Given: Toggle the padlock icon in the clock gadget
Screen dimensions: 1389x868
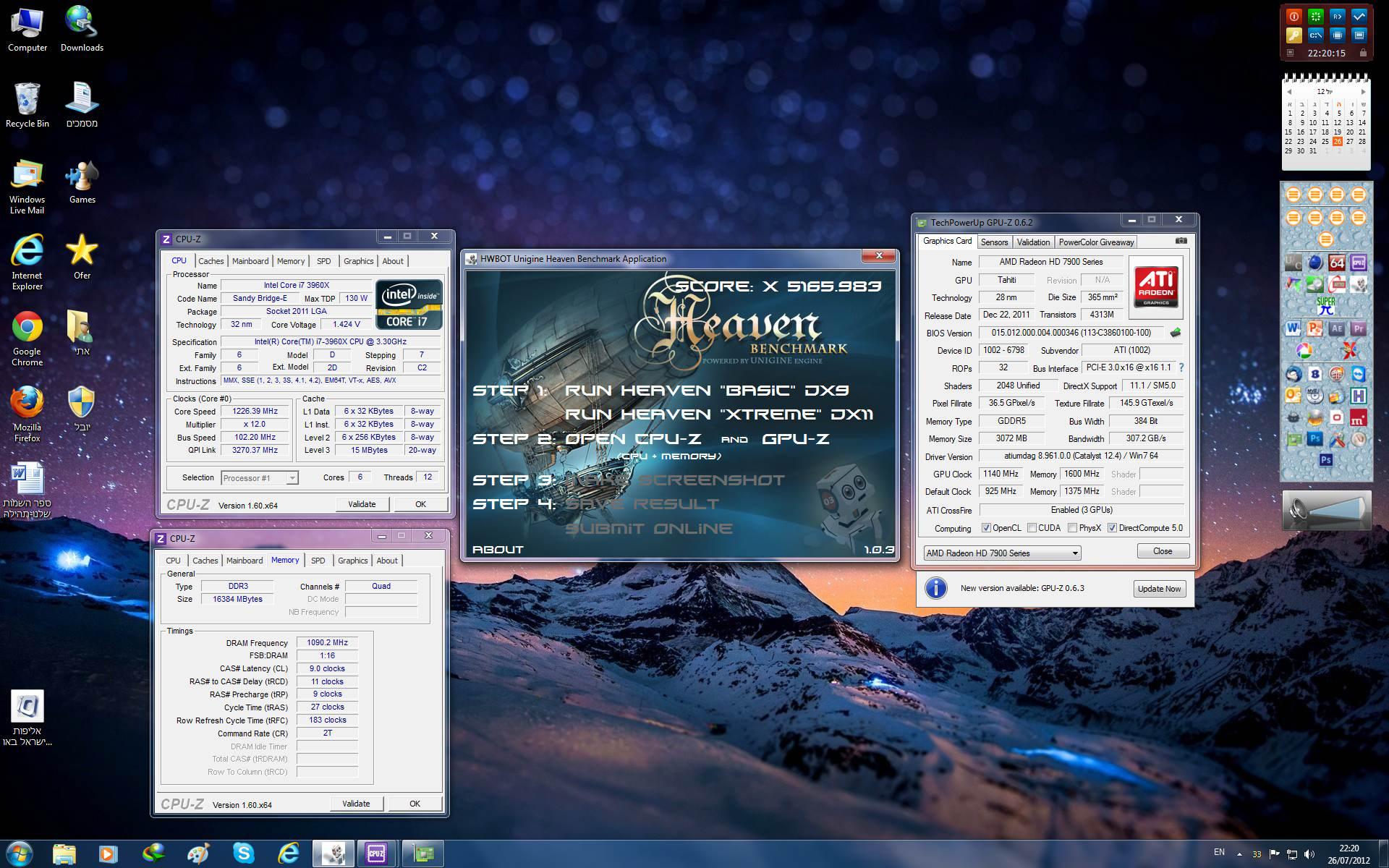Looking at the screenshot, I should pyautogui.click(x=1363, y=53).
